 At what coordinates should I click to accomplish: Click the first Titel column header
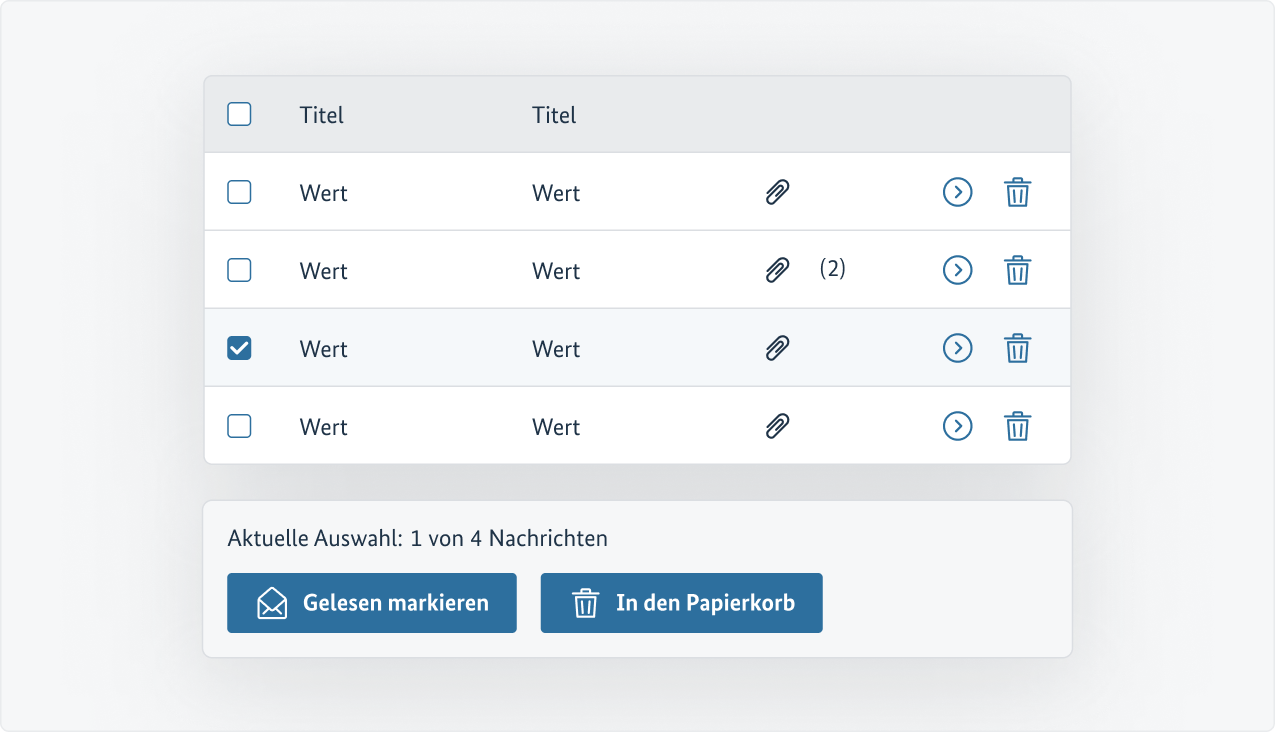tap(321, 114)
